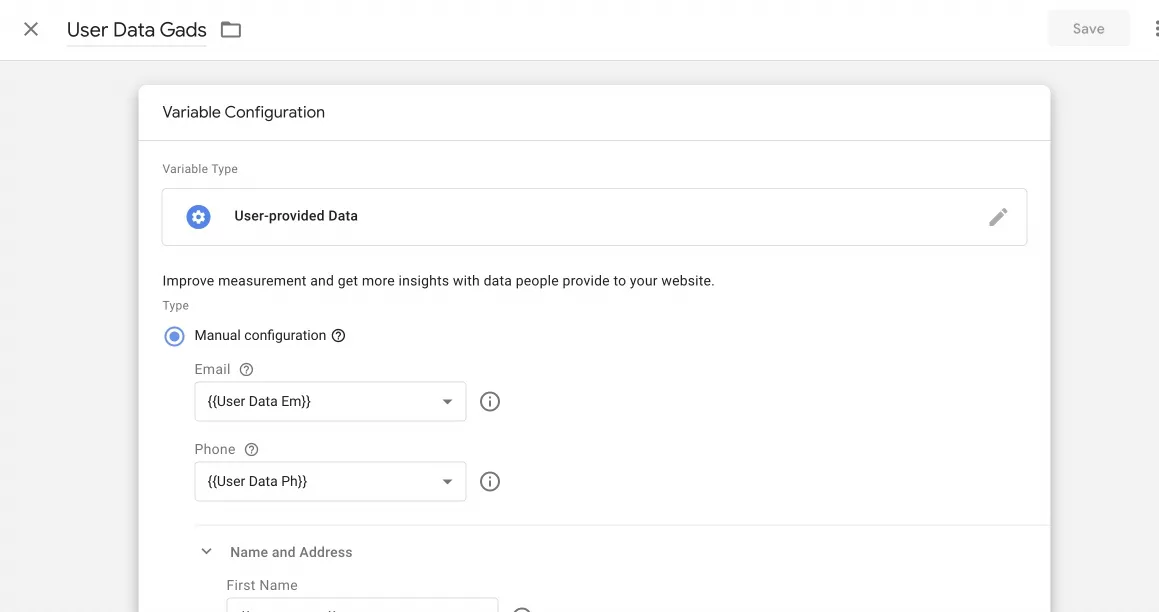Screen dimensions: 1159x612
Task: Click the folder icon next to User Data Gads
Action: coord(231,30)
